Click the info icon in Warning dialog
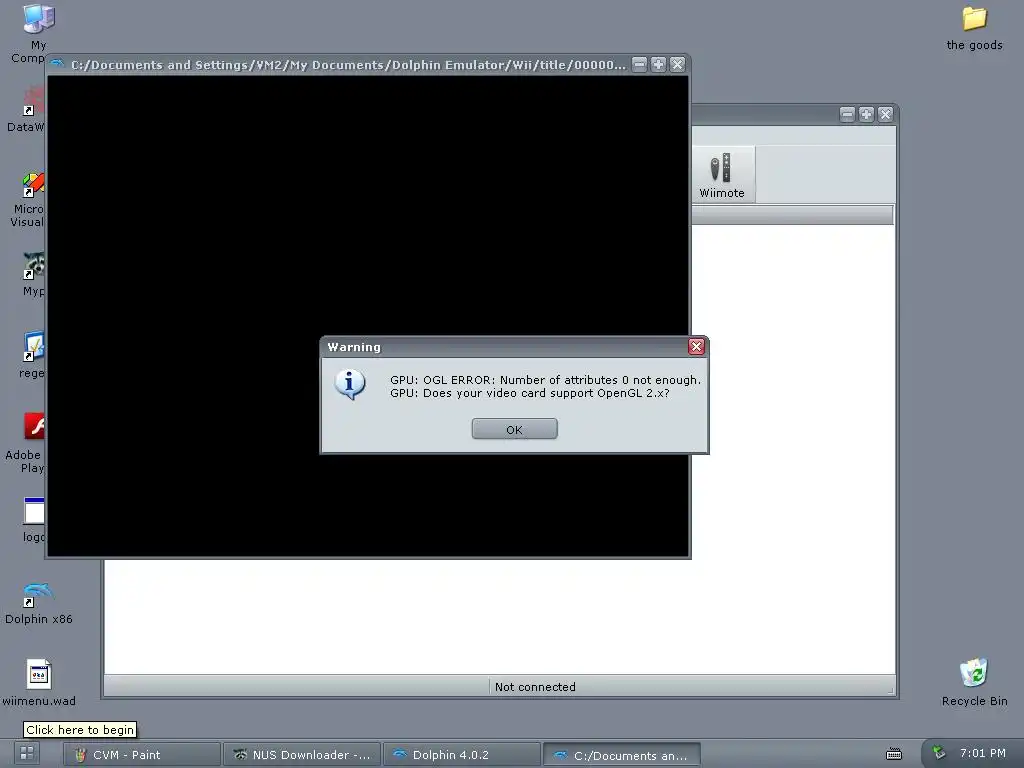Image resolution: width=1024 pixels, height=768 pixels. 350,384
